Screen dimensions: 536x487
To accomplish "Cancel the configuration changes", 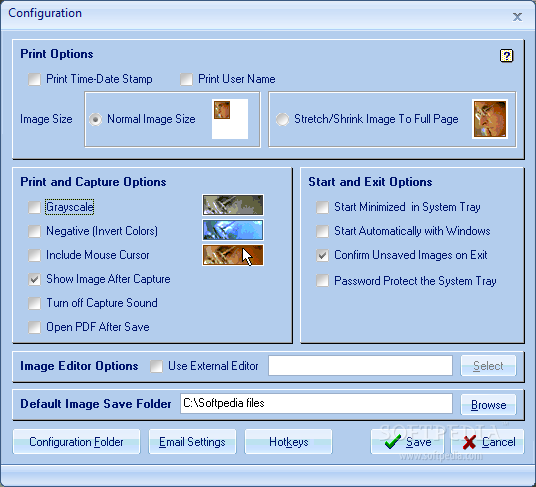I will coord(488,442).
